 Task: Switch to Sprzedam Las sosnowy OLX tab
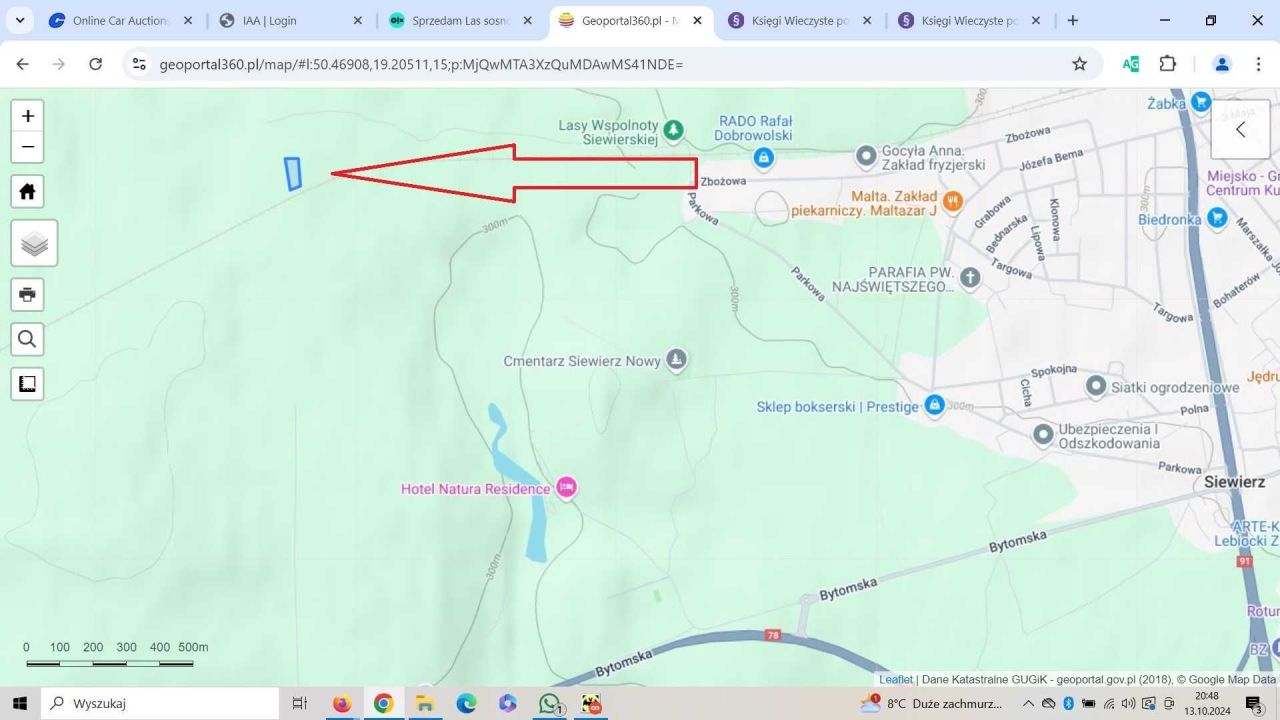460,20
